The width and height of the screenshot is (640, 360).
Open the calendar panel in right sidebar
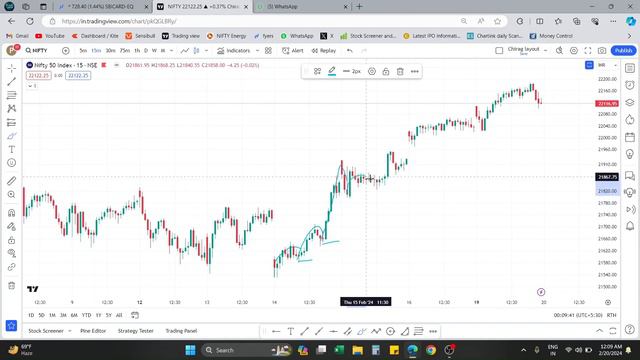630,137
